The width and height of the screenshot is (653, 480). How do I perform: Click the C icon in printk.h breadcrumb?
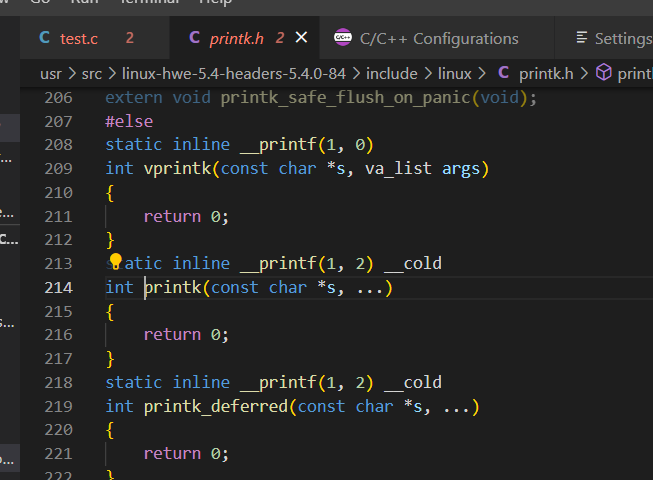click(x=503, y=73)
